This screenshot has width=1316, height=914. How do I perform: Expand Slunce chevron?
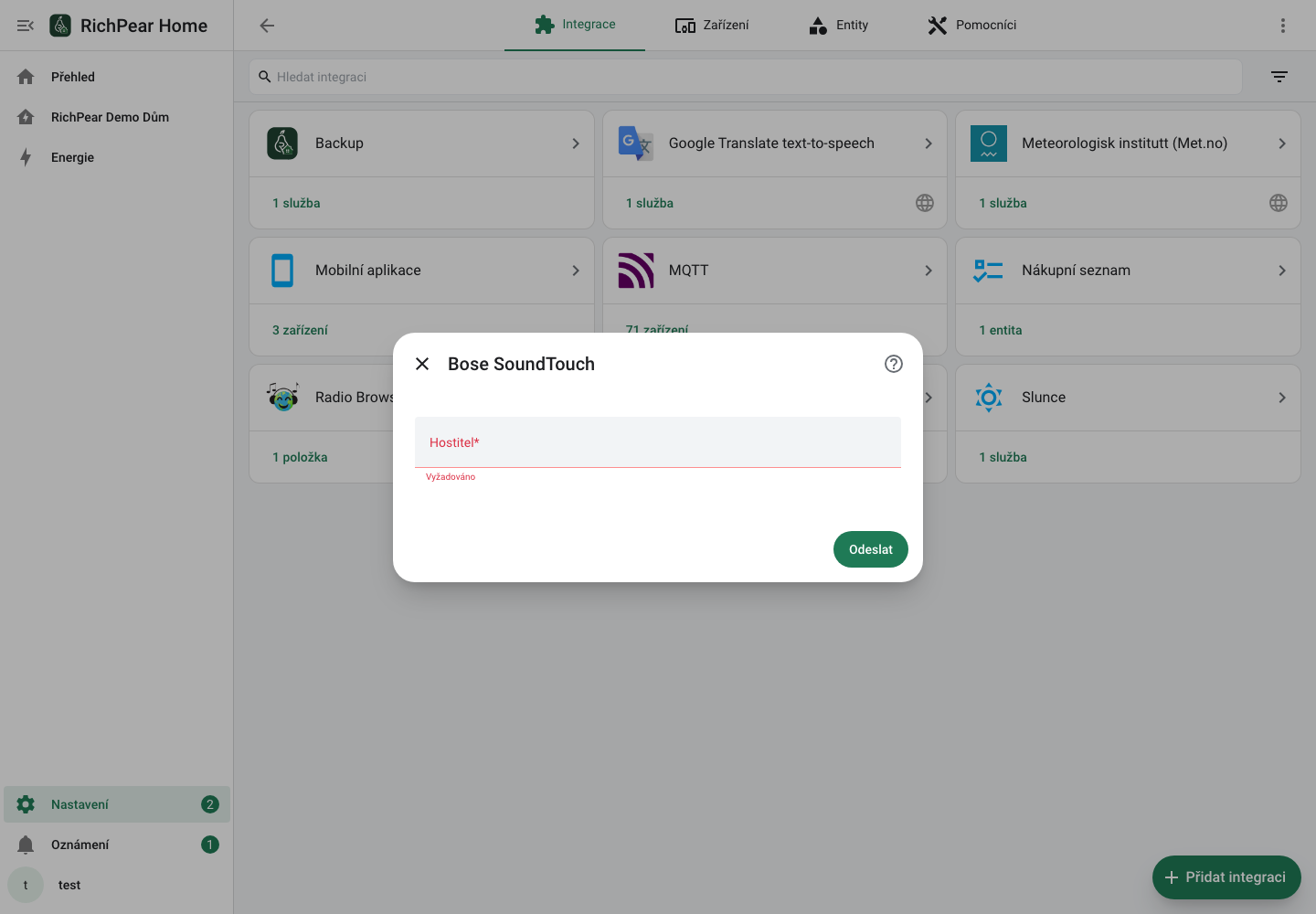coord(1282,398)
